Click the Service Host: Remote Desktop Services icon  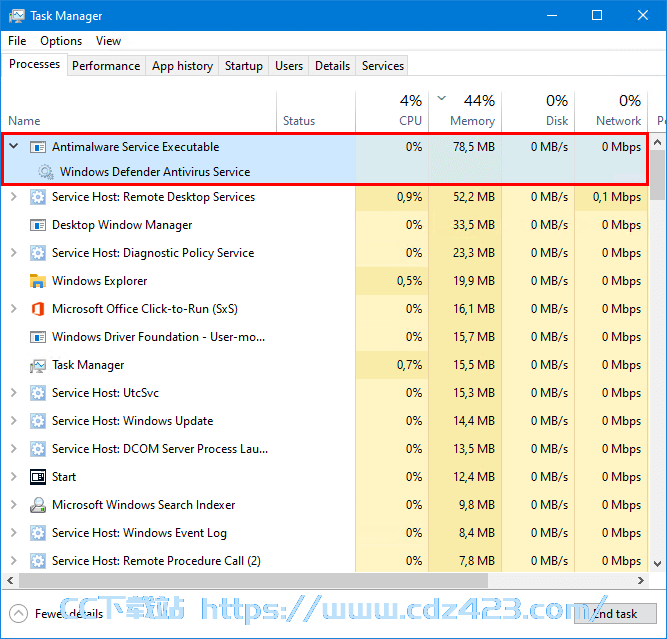click(38, 197)
